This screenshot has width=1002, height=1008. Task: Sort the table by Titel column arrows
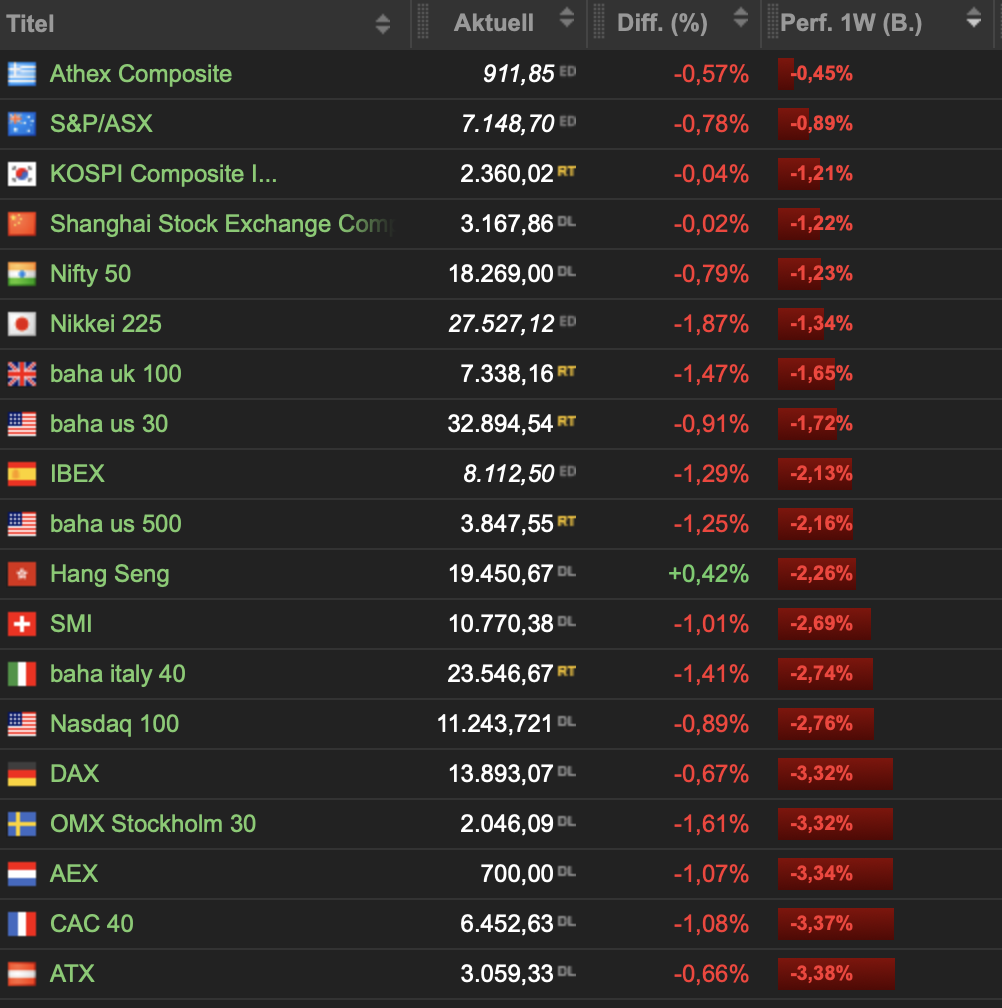[382, 24]
